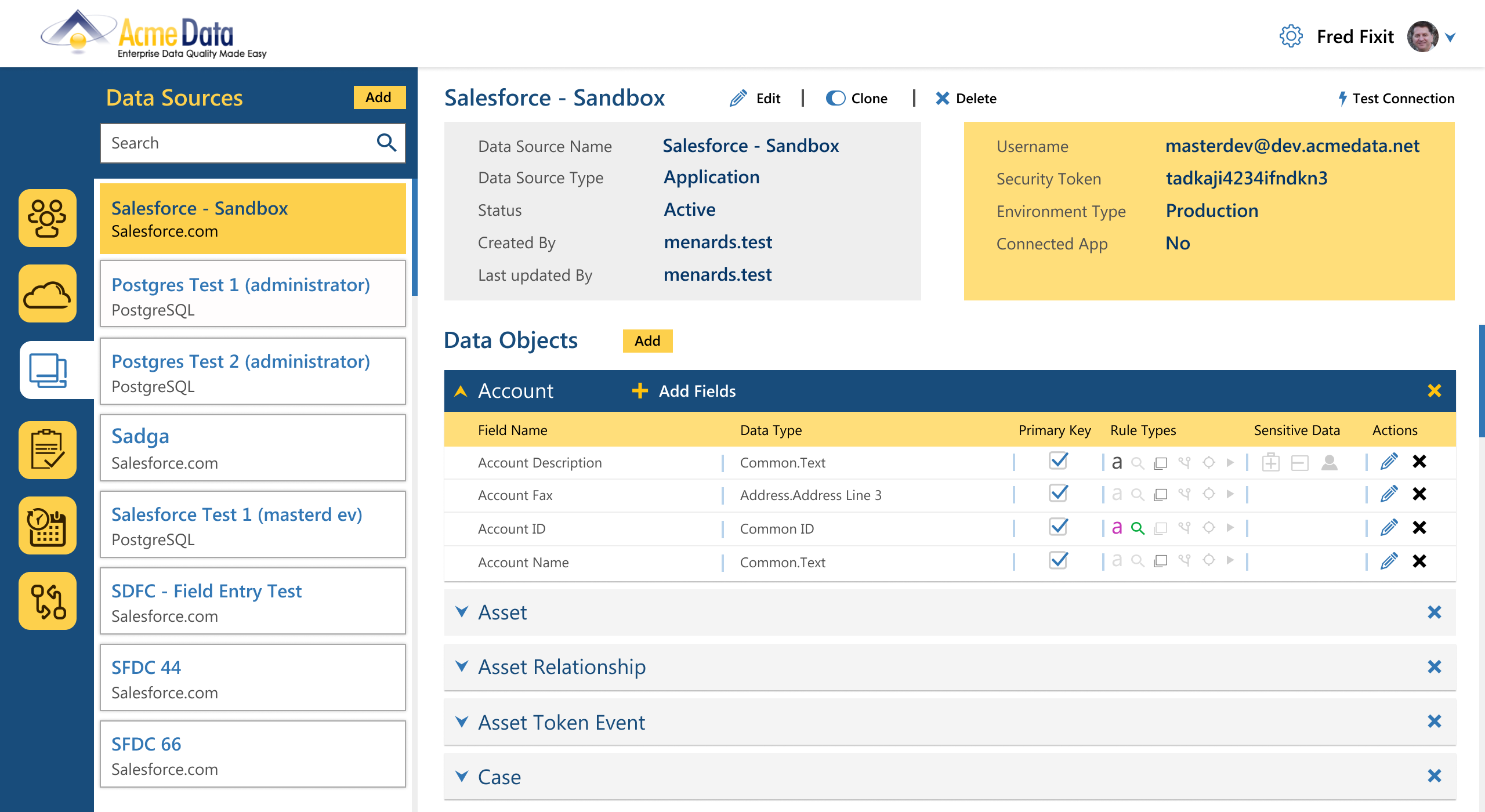The width and height of the screenshot is (1485, 812).
Task: Open user menu dropdown next to avatar
Action: pos(1450,38)
